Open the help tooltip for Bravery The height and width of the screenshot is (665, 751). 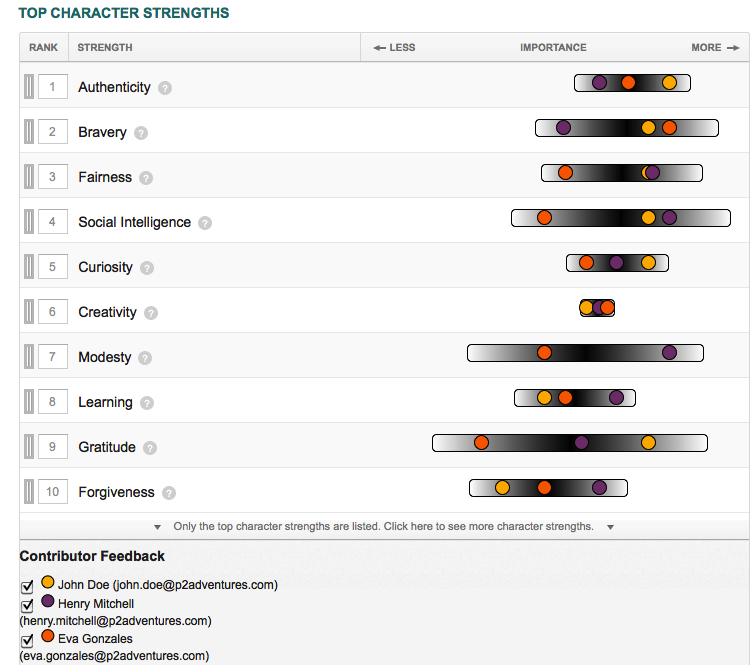tap(141, 133)
